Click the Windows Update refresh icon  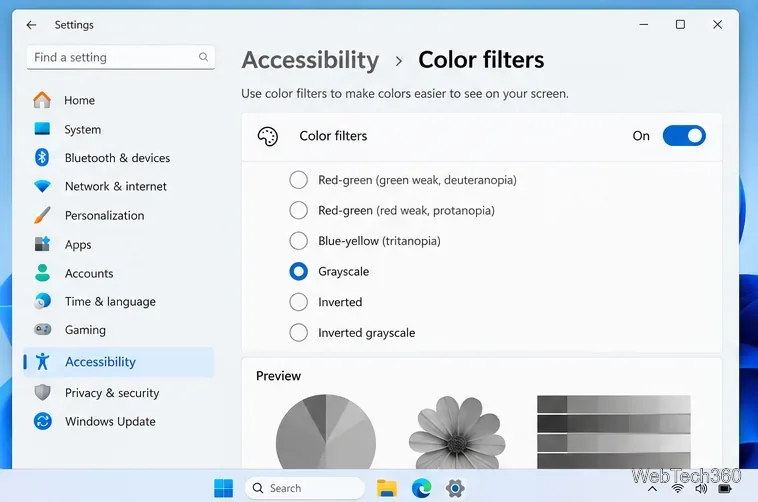pos(42,421)
